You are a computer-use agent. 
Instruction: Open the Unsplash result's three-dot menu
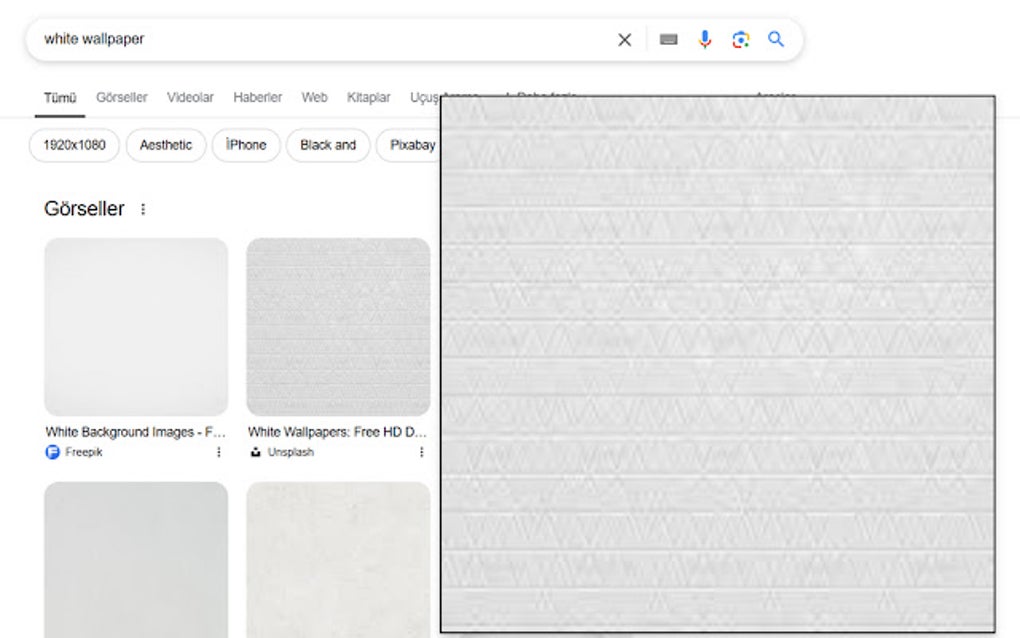pos(420,452)
